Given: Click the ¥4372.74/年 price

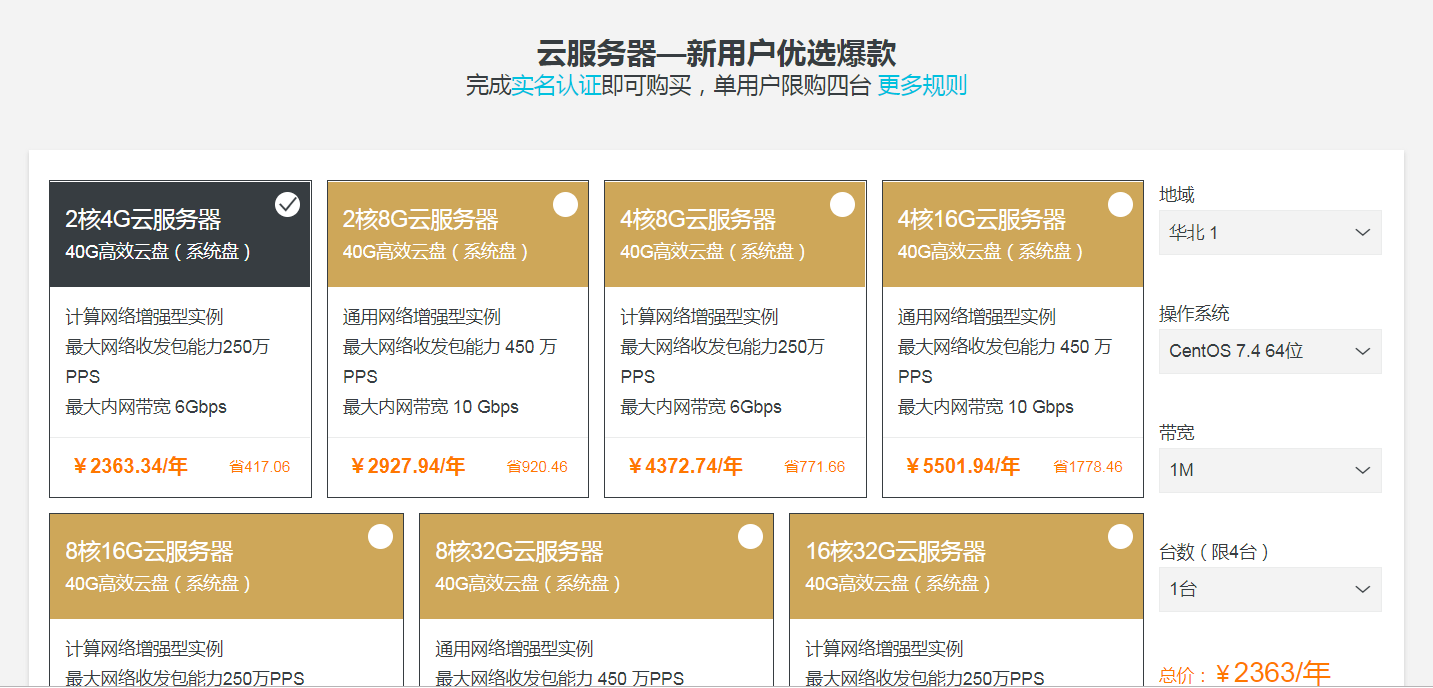Looking at the screenshot, I should 685,466.
